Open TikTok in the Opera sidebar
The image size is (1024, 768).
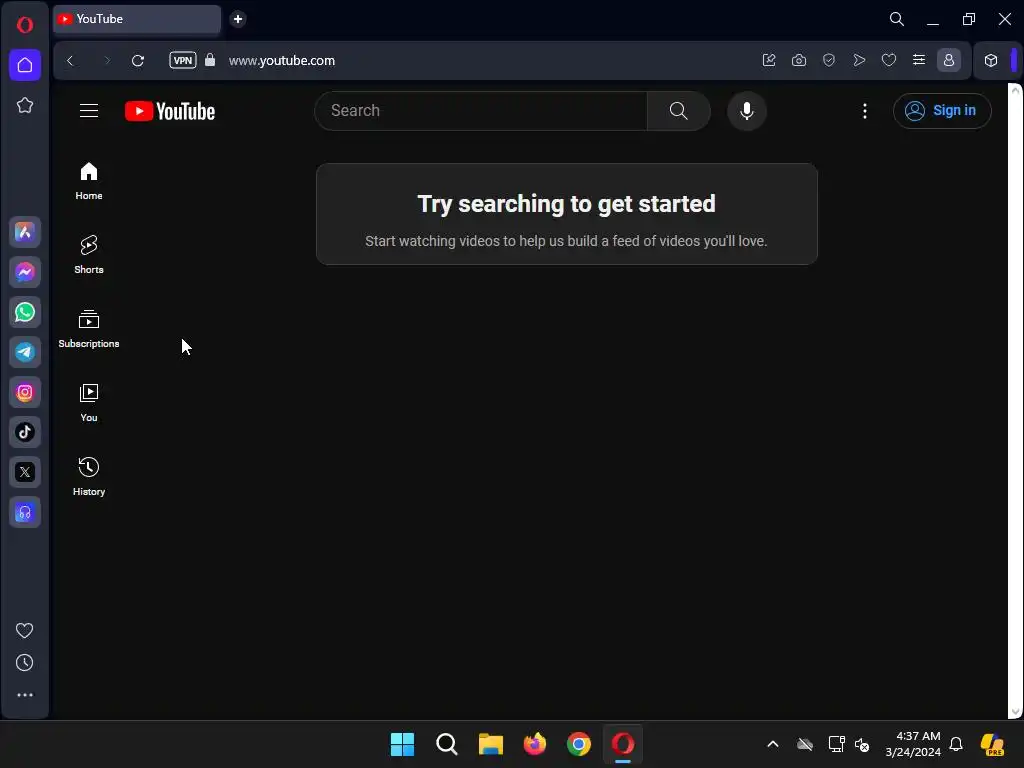tap(25, 432)
